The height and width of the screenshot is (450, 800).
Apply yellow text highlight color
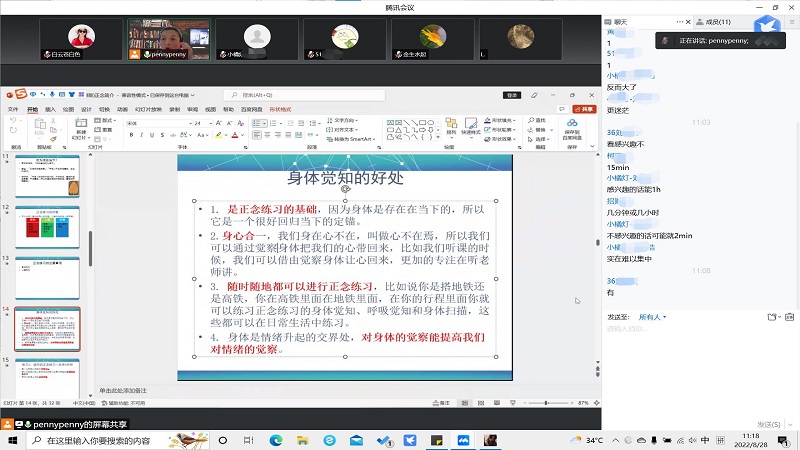(x=218, y=135)
